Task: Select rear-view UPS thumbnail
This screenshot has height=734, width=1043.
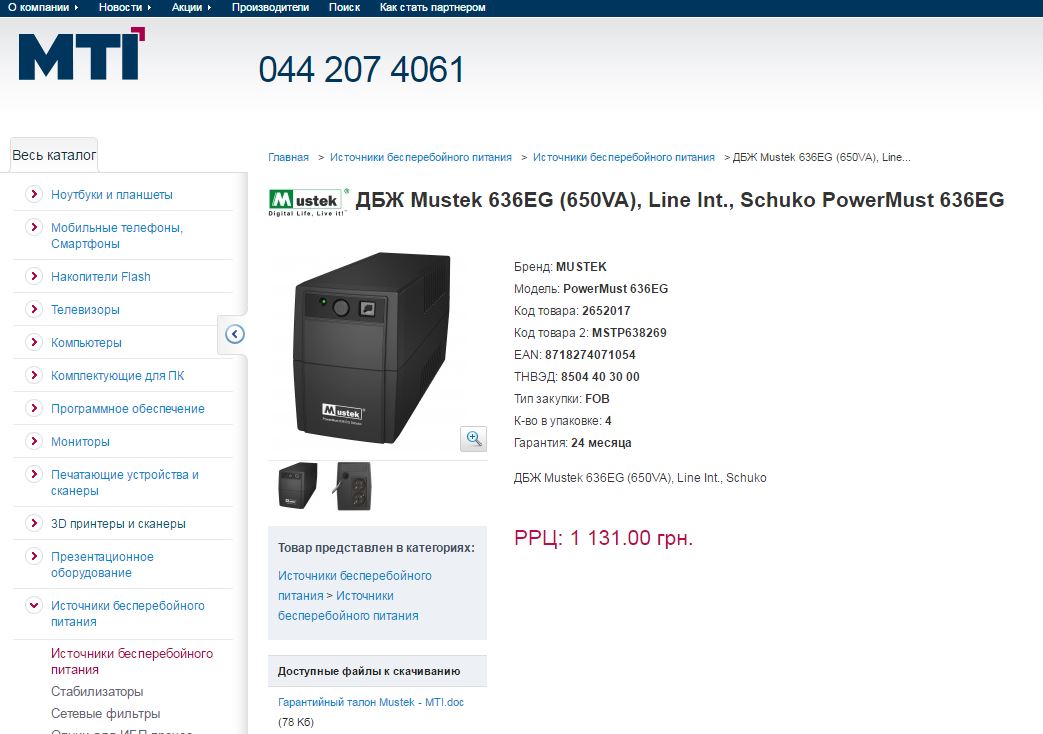Action: [352, 486]
